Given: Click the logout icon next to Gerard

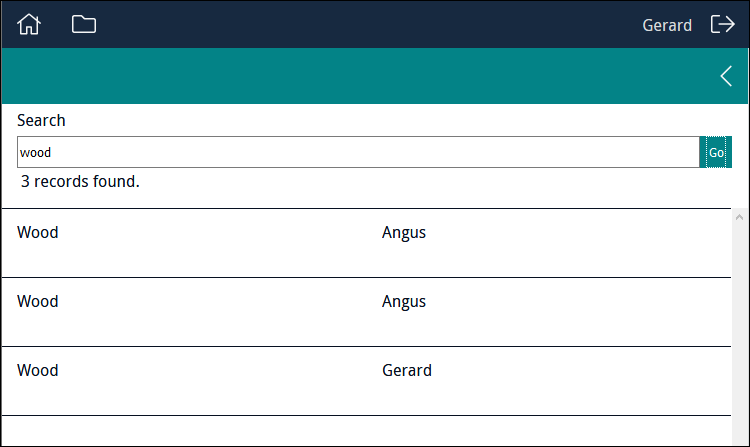Looking at the screenshot, I should (722, 25).
